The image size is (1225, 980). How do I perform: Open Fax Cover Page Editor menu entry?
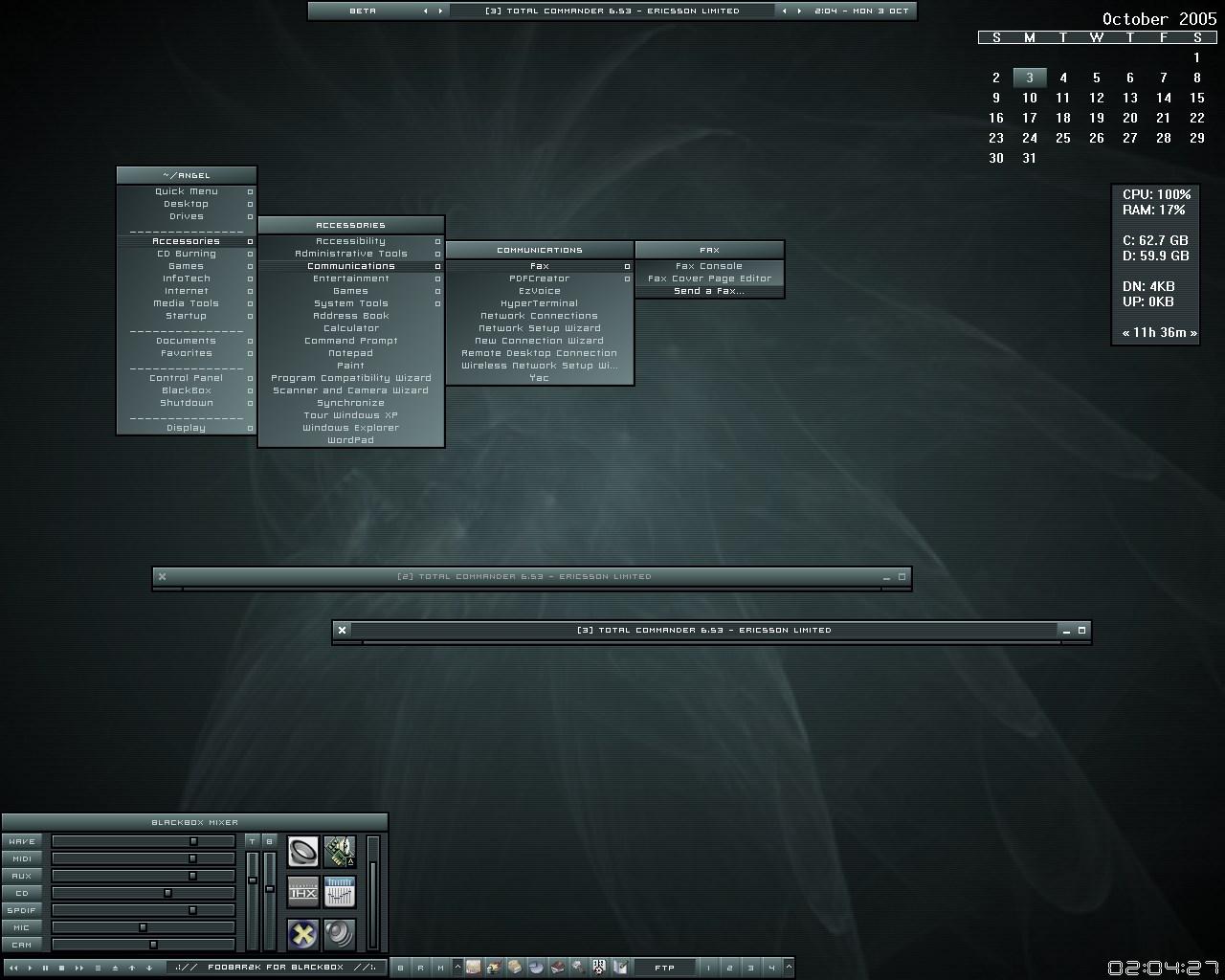[709, 278]
